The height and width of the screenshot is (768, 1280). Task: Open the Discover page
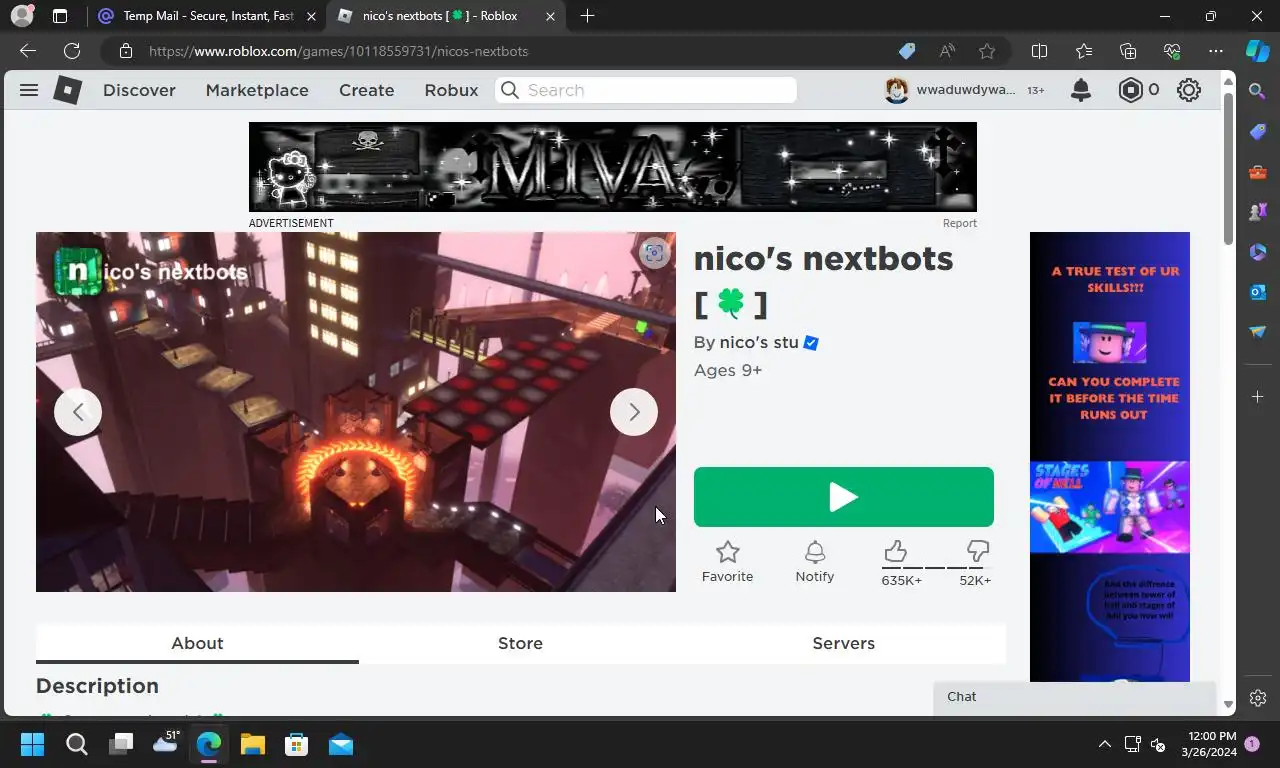point(139,90)
